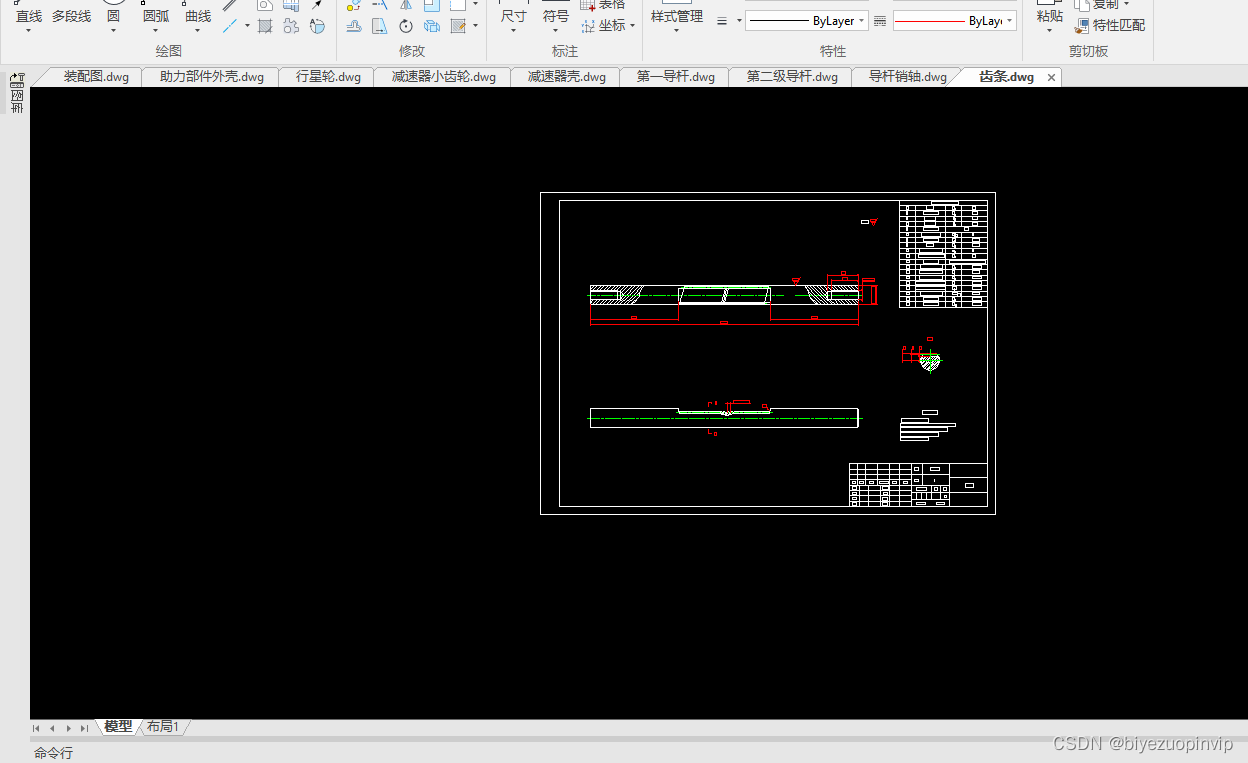Open the edit hatch dropdown arrow
This screenshot has width=1248, height=763.
tap(475, 26)
